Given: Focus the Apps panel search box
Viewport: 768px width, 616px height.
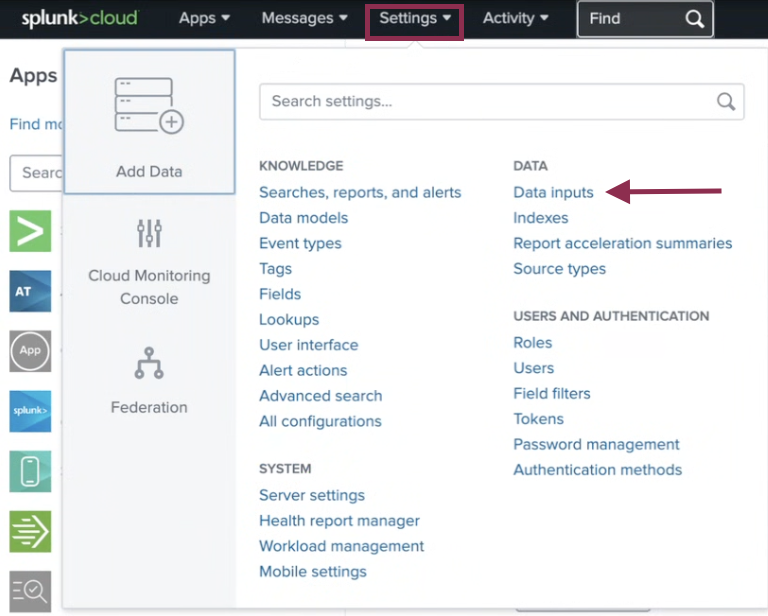Looking at the screenshot, I should 36,173.
